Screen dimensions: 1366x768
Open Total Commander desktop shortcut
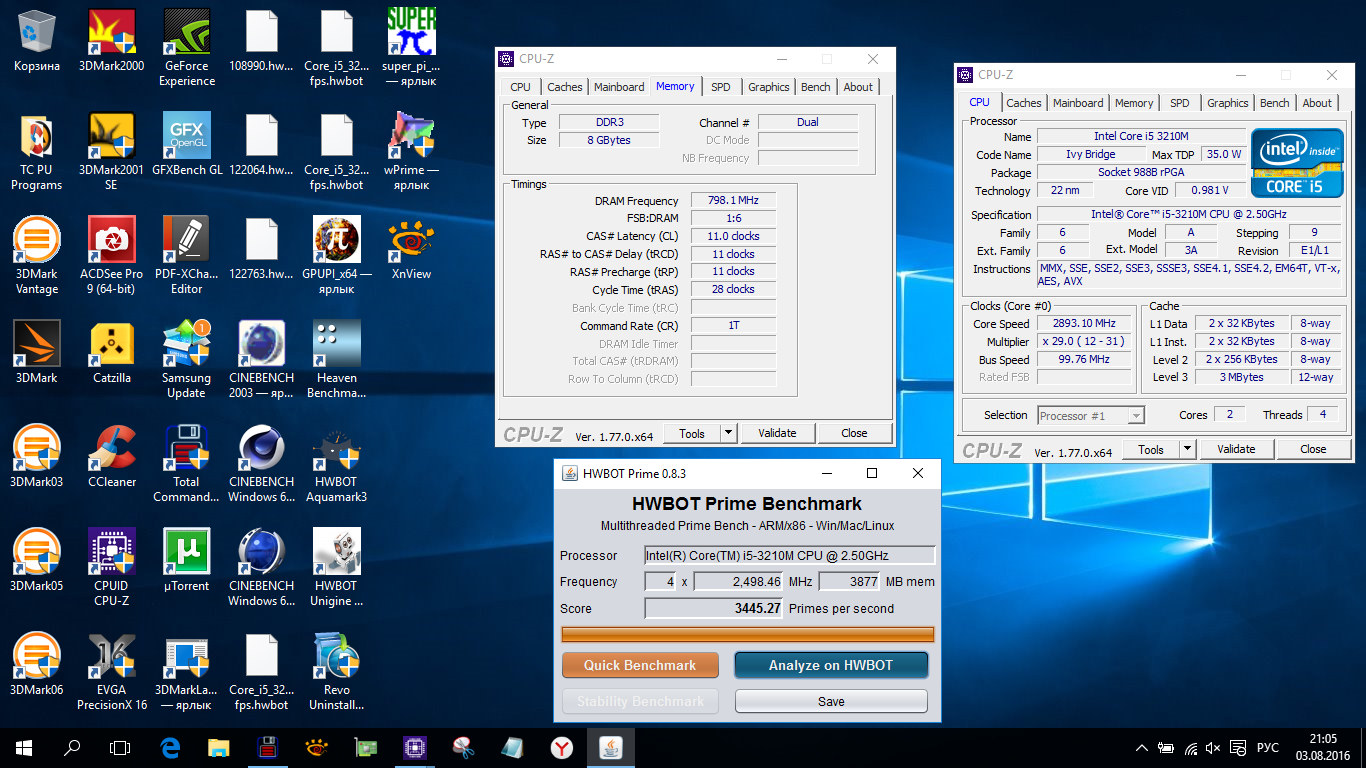click(x=187, y=464)
